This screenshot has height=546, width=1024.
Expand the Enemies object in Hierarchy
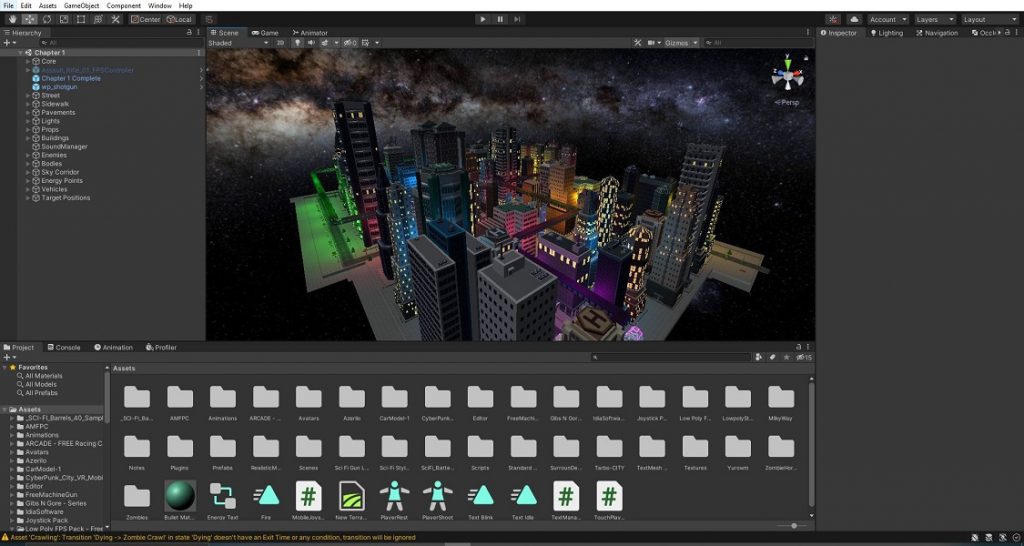(28, 155)
